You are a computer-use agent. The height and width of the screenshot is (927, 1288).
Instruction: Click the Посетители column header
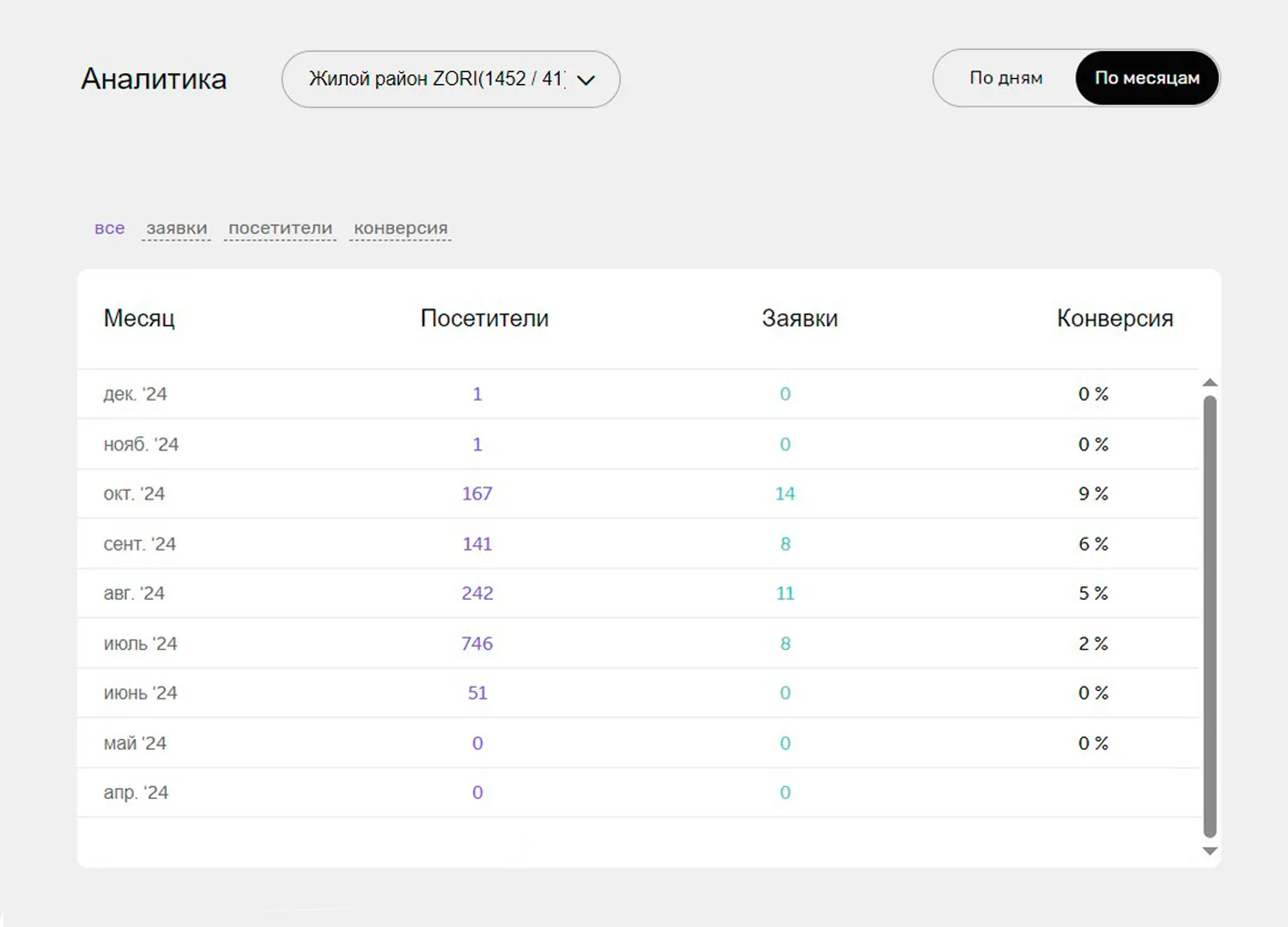point(484,318)
